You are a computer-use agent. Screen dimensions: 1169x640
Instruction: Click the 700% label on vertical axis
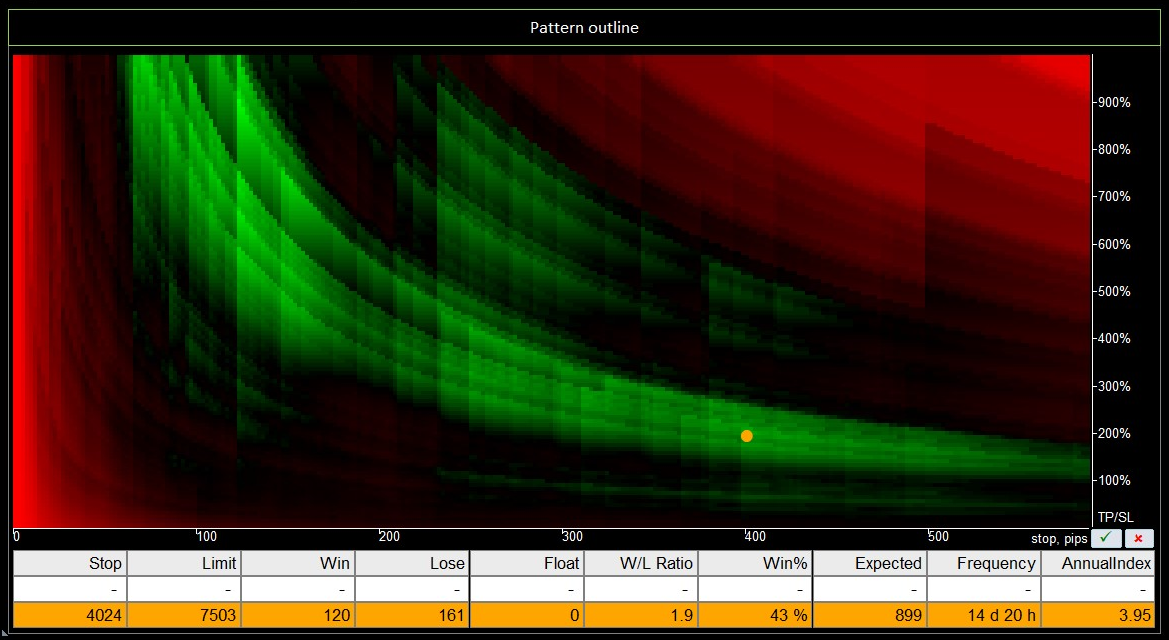(x=1114, y=196)
